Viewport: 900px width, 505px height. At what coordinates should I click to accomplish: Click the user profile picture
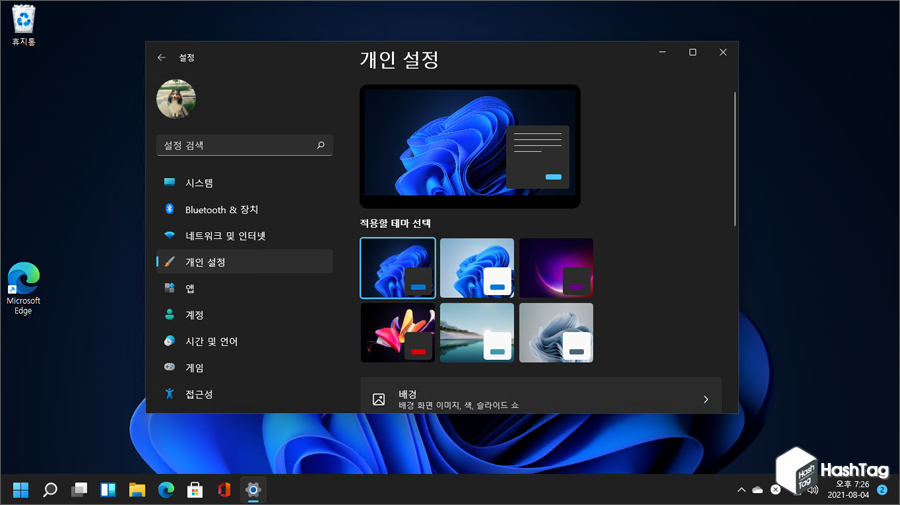coord(176,99)
